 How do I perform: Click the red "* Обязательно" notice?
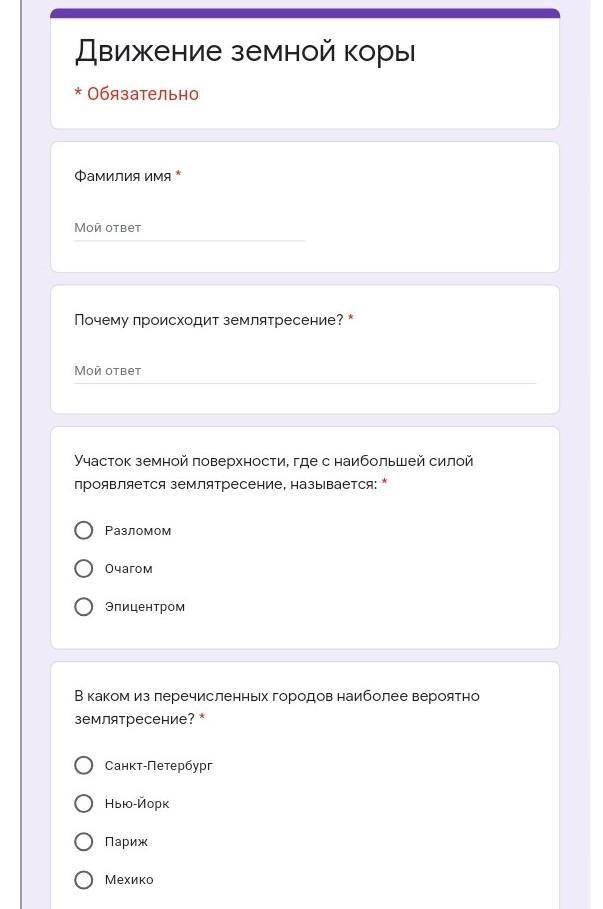click(136, 94)
